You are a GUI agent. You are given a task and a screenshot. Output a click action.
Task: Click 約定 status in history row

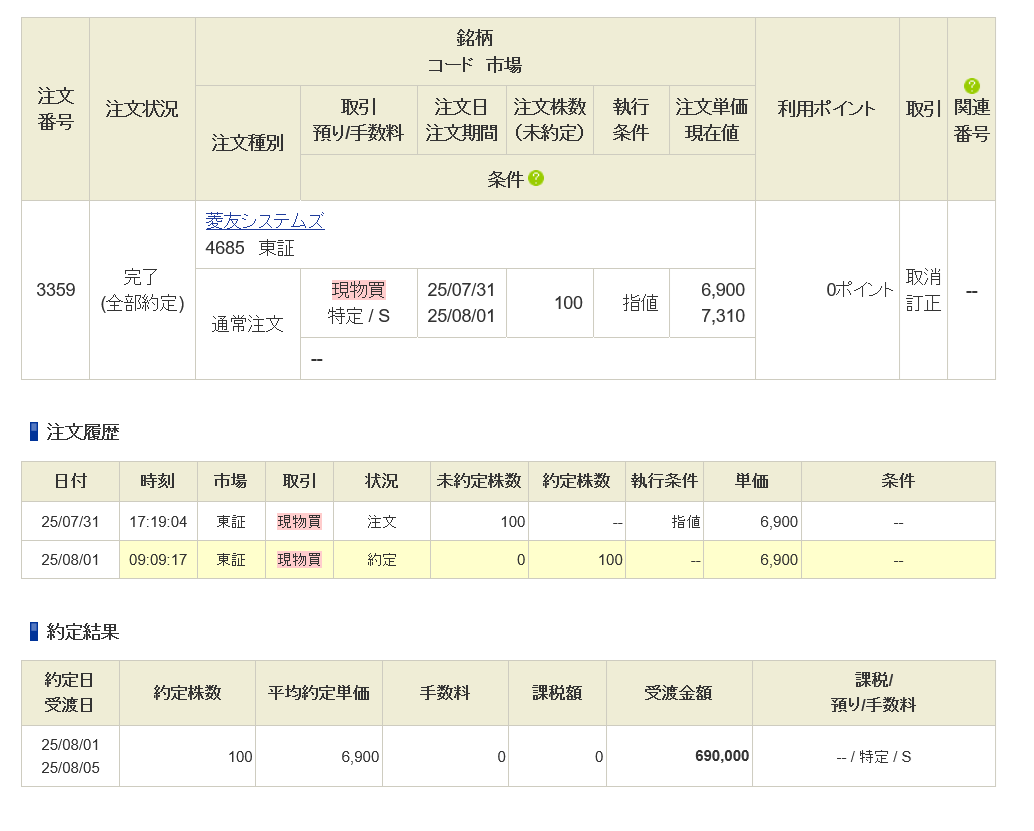pyautogui.click(x=382, y=560)
